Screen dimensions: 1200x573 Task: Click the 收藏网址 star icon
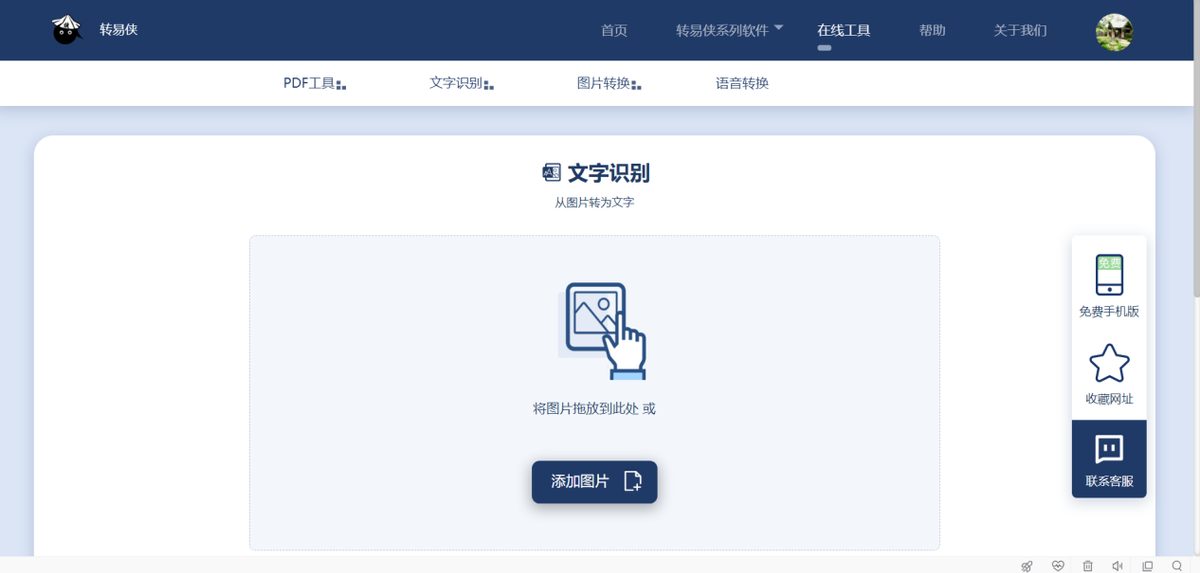pos(1109,363)
